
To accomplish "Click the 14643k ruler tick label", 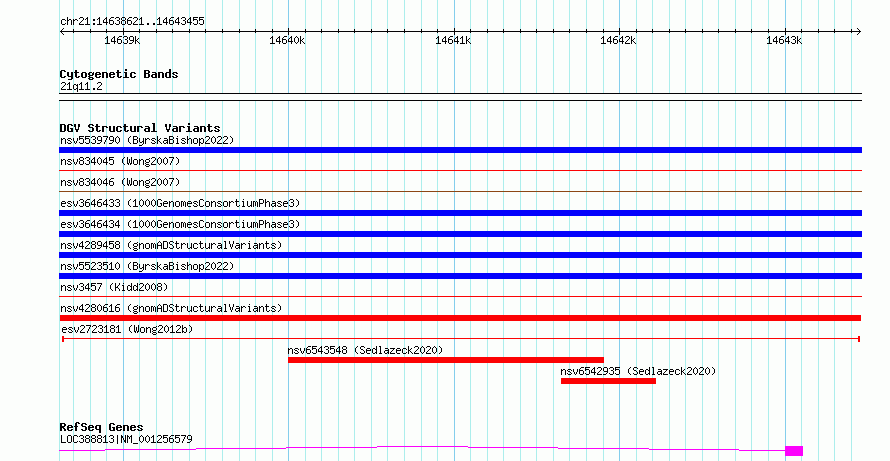I will [784, 40].
